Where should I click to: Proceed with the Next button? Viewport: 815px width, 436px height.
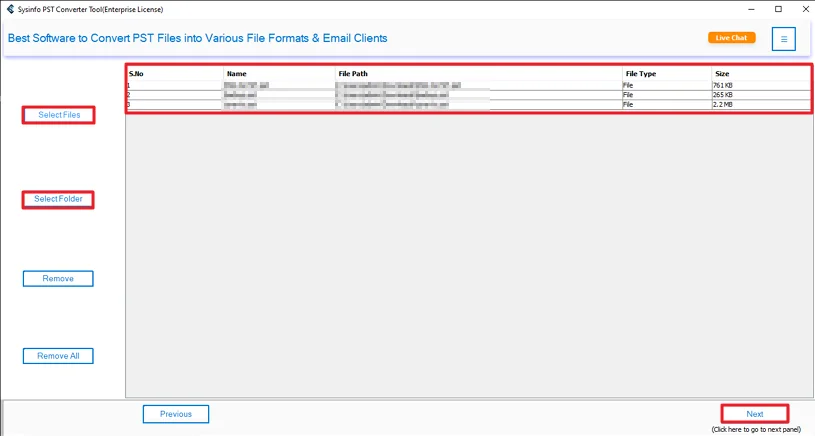(x=755, y=414)
